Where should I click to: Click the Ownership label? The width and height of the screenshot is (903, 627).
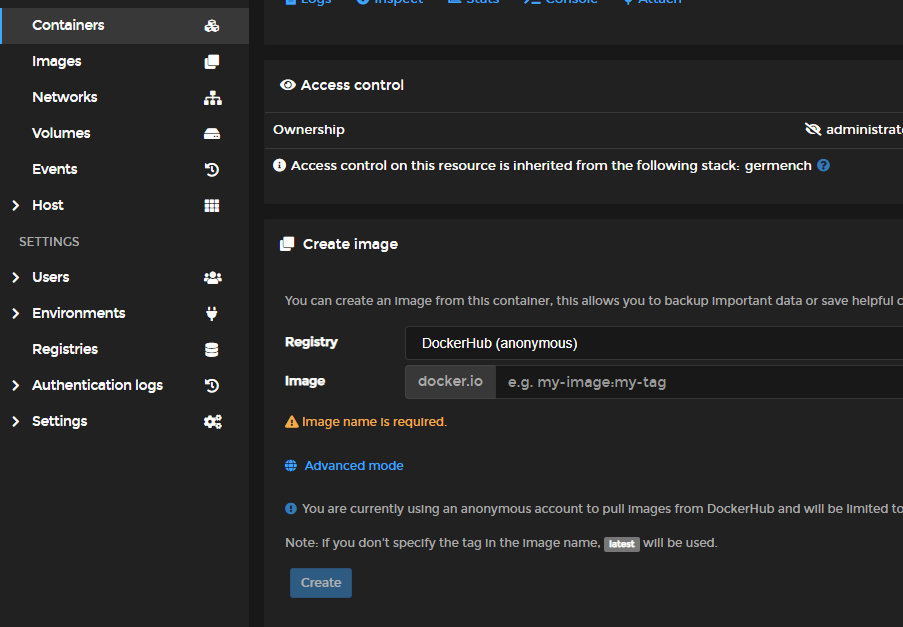point(309,130)
